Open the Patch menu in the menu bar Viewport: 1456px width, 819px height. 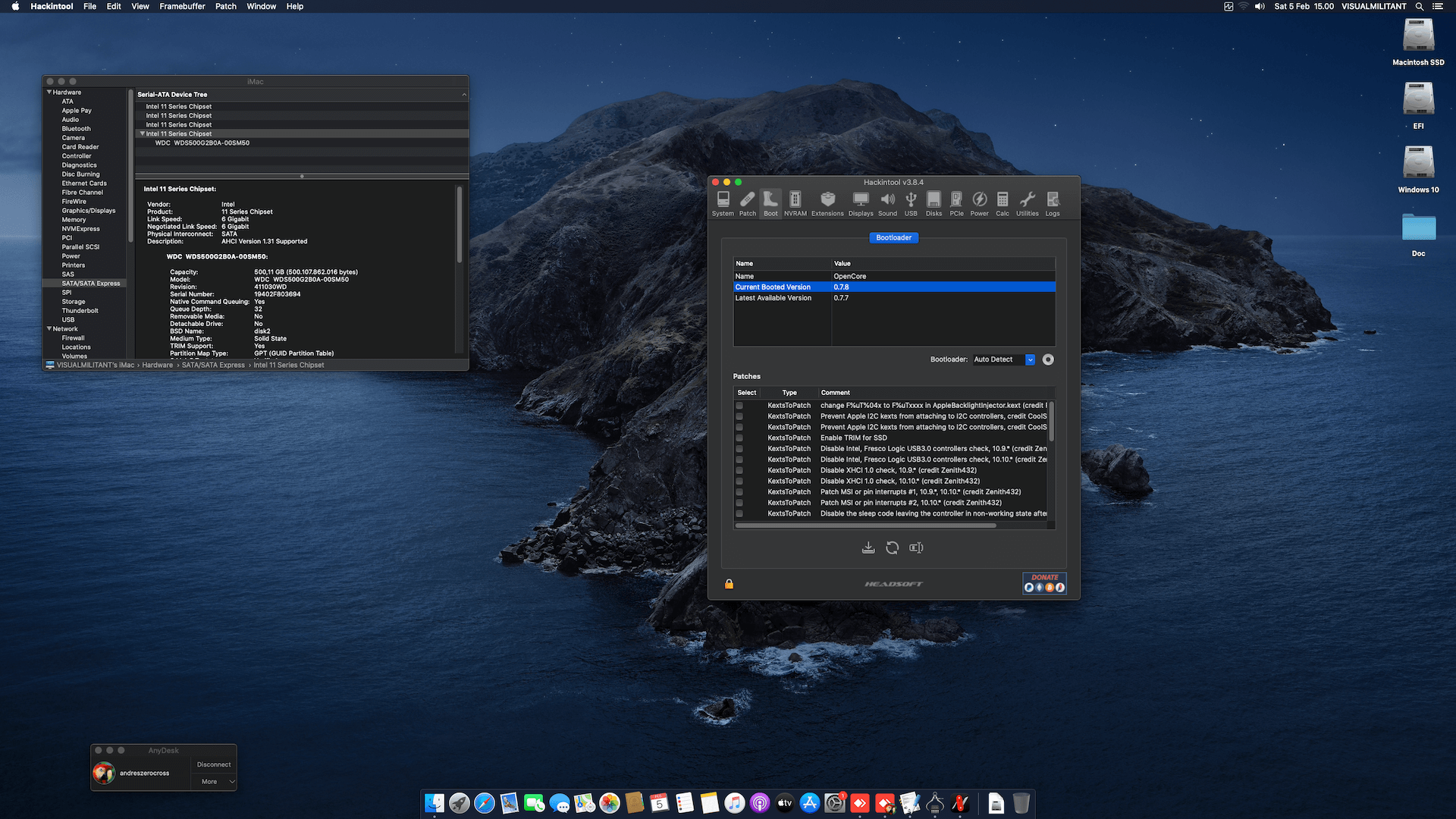click(225, 6)
